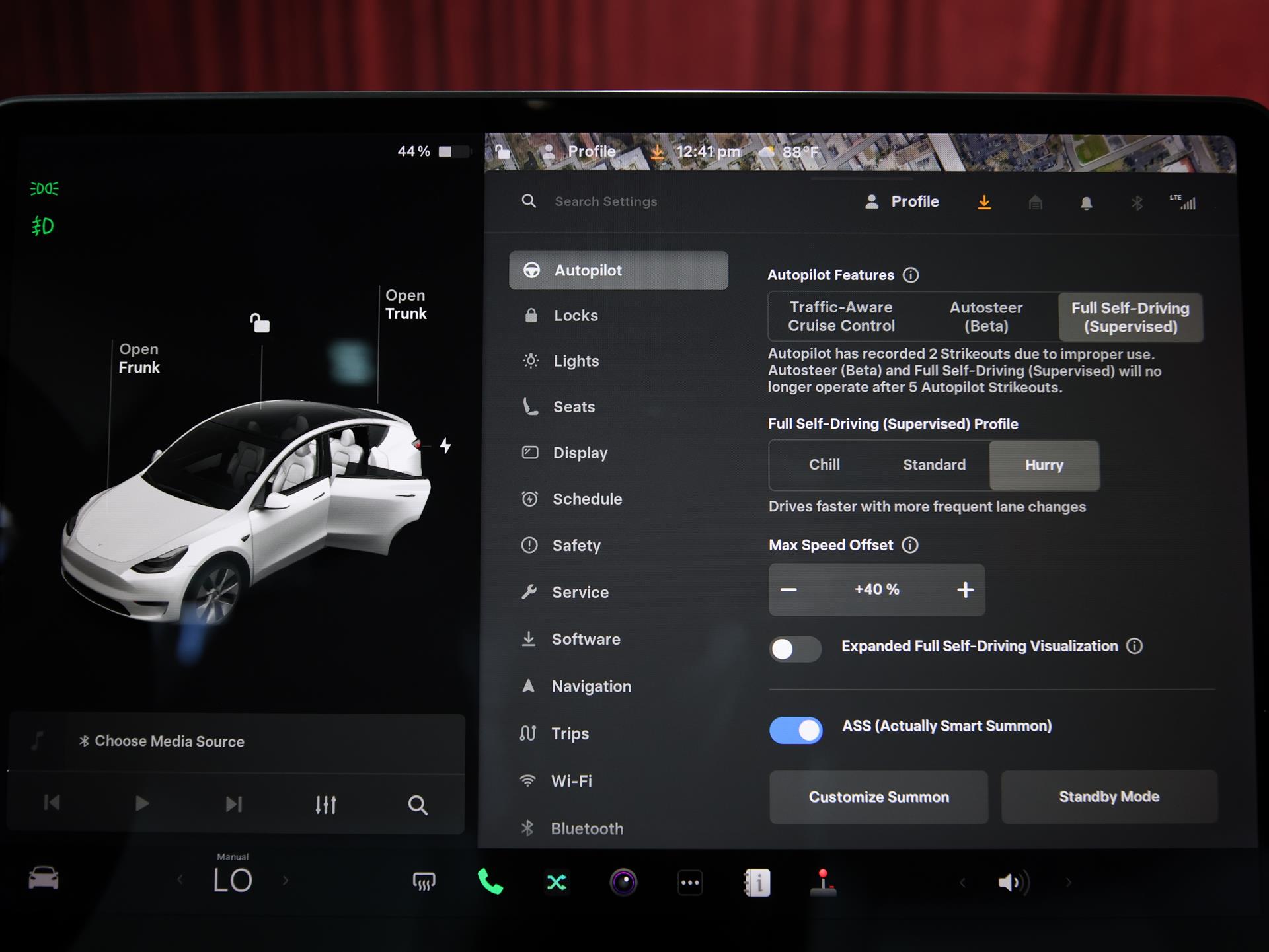
Task: Tap the fog lights indicator icon
Action: [x=43, y=227]
